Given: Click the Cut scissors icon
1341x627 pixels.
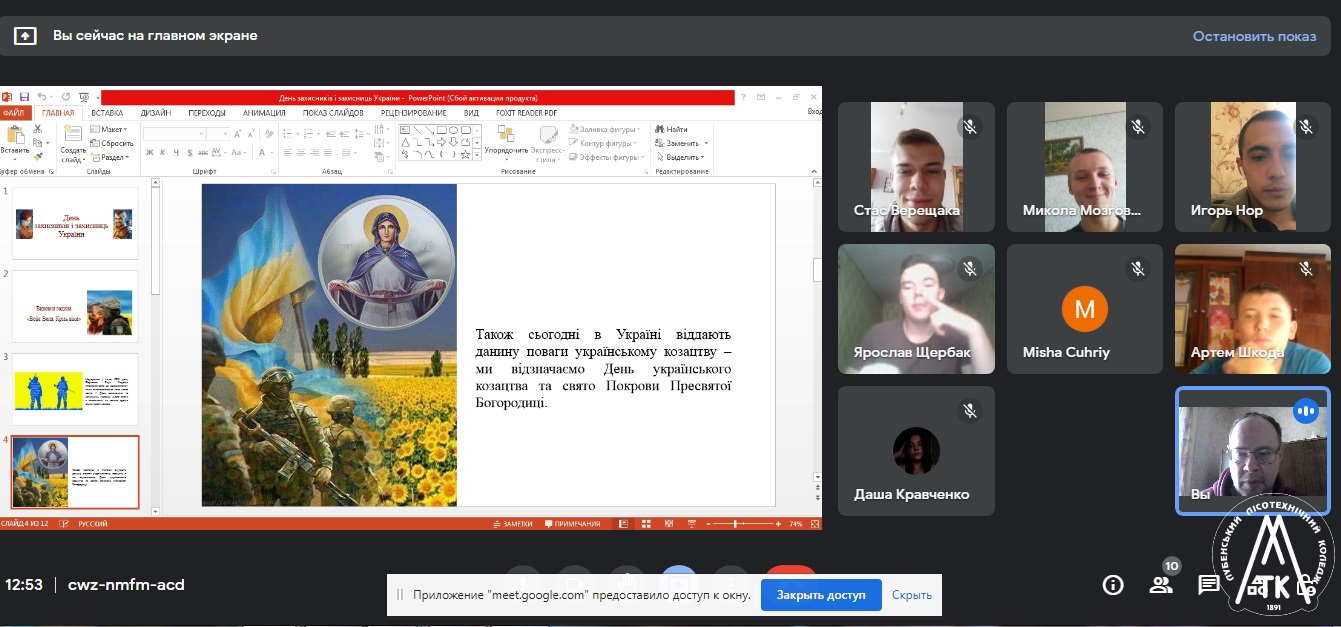Looking at the screenshot, I should [38, 128].
